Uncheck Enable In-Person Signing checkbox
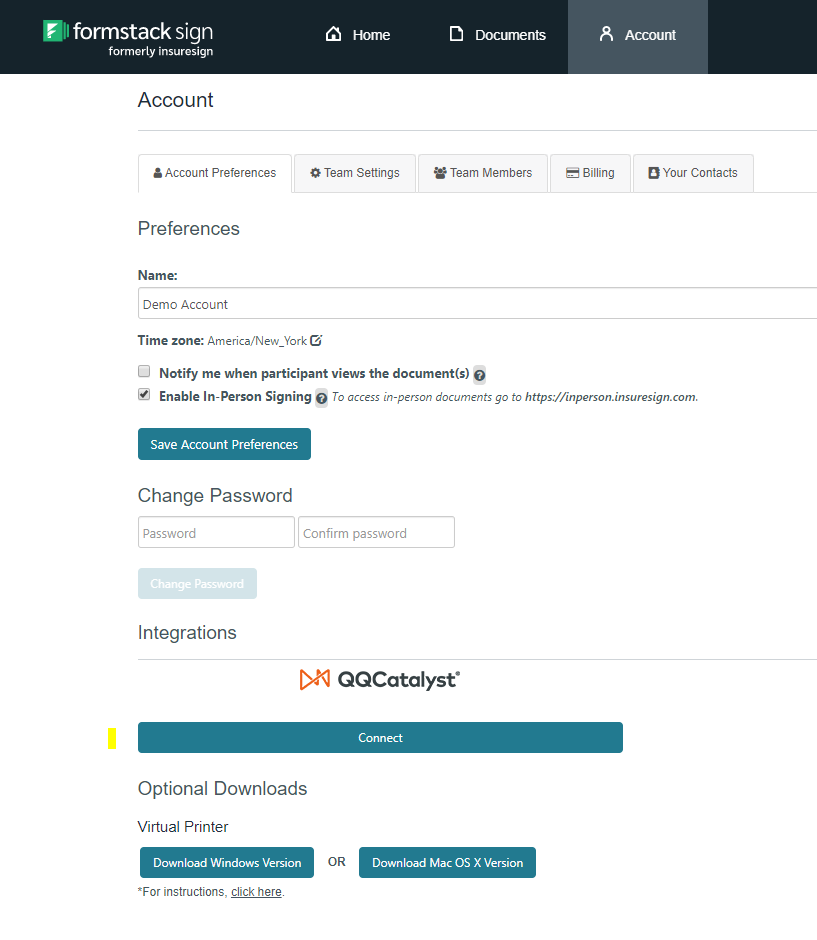The width and height of the screenshot is (817, 940). pyautogui.click(x=144, y=395)
